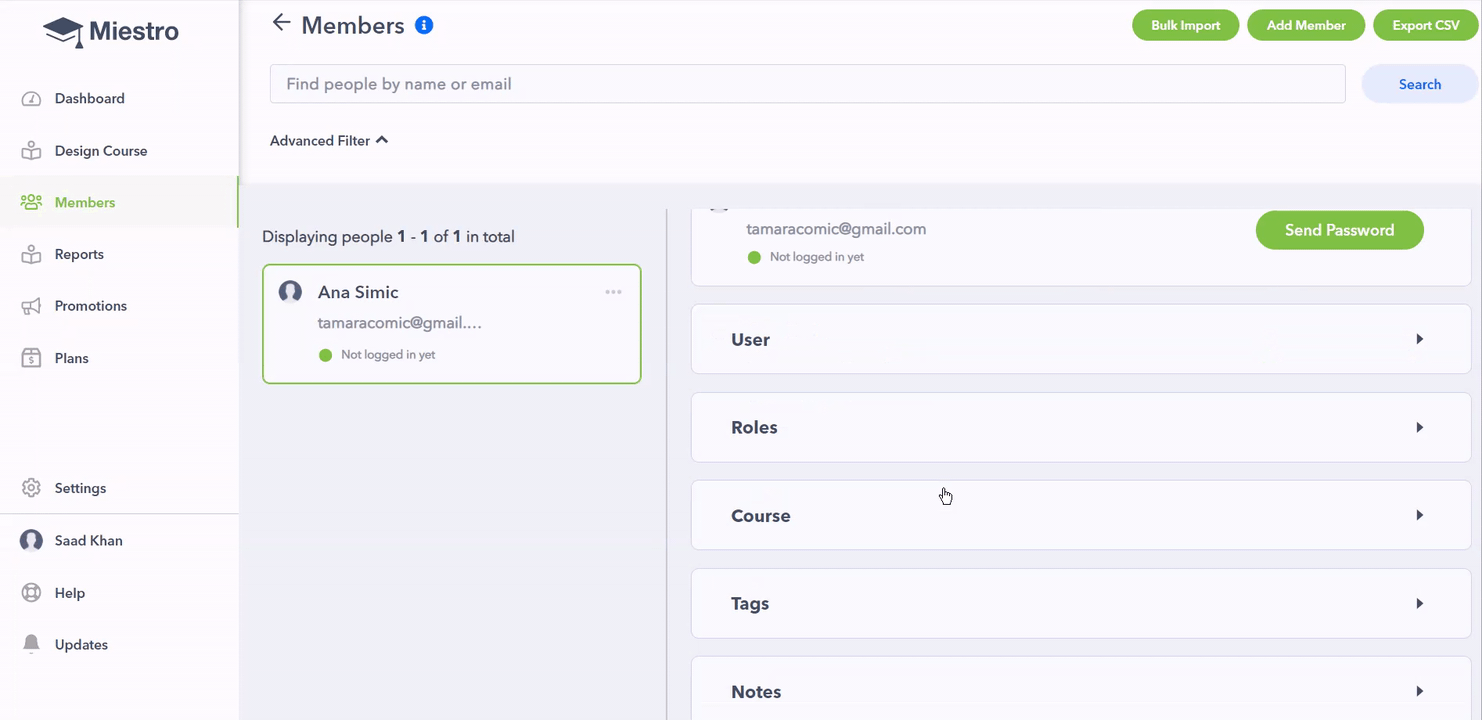Click the Reports icon in sidebar

32,255
